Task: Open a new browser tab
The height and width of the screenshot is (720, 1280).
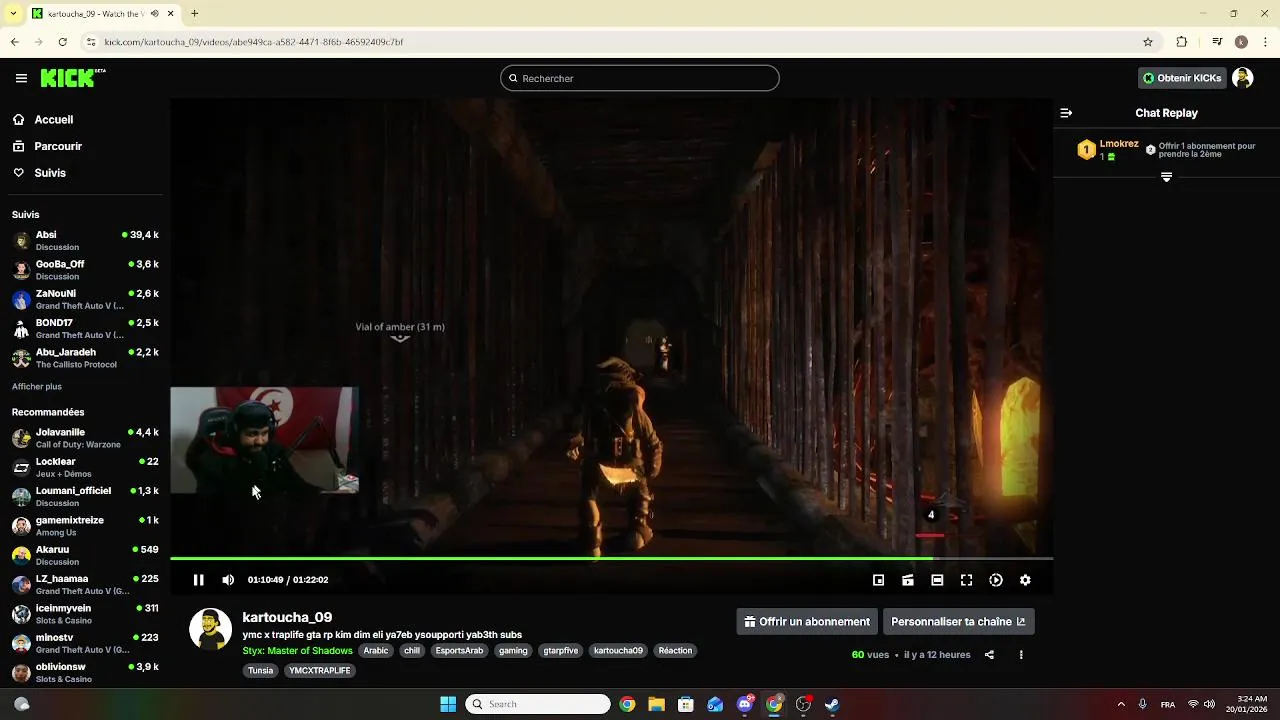Action: pos(194,14)
